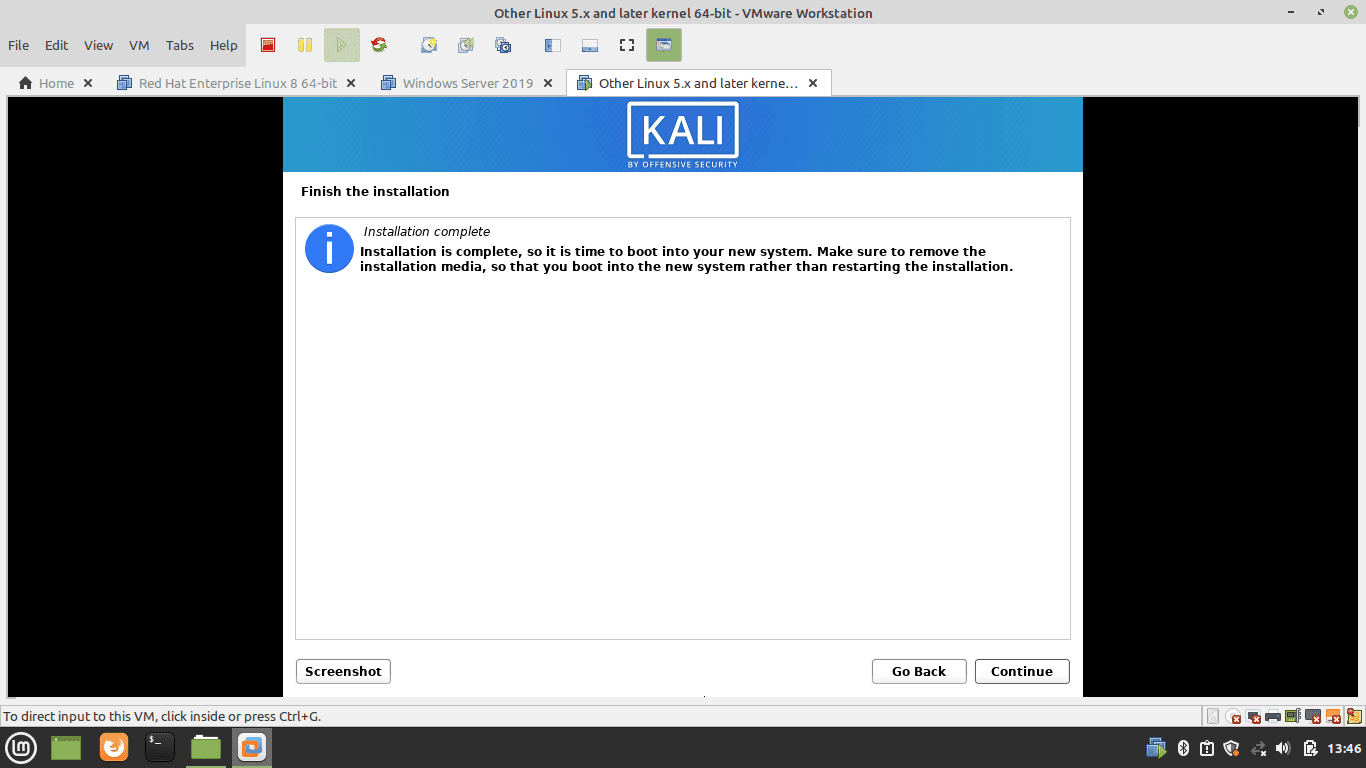This screenshot has height=768, width=1366.
Task: Open the Linux Mint start menu
Action: (x=21, y=747)
